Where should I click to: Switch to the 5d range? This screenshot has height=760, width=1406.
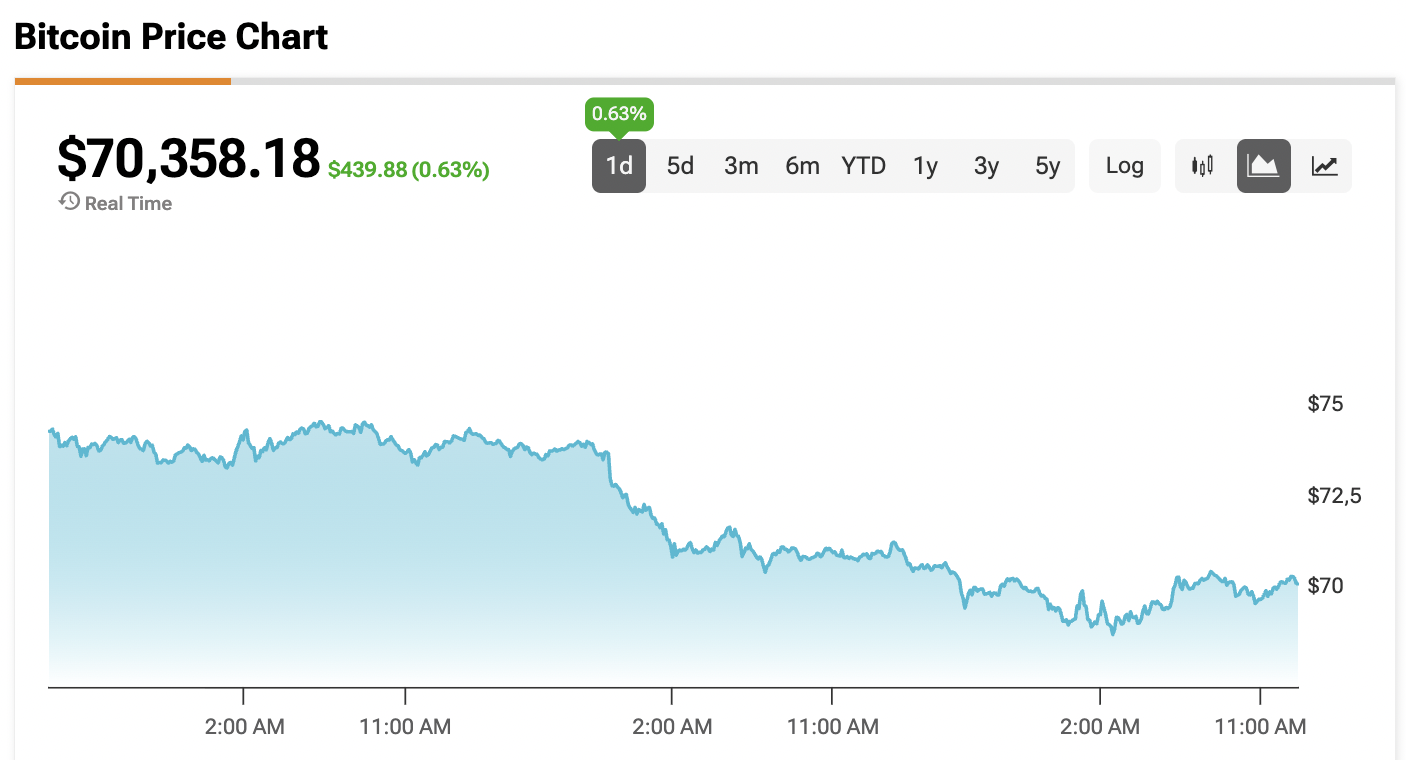[680, 166]
